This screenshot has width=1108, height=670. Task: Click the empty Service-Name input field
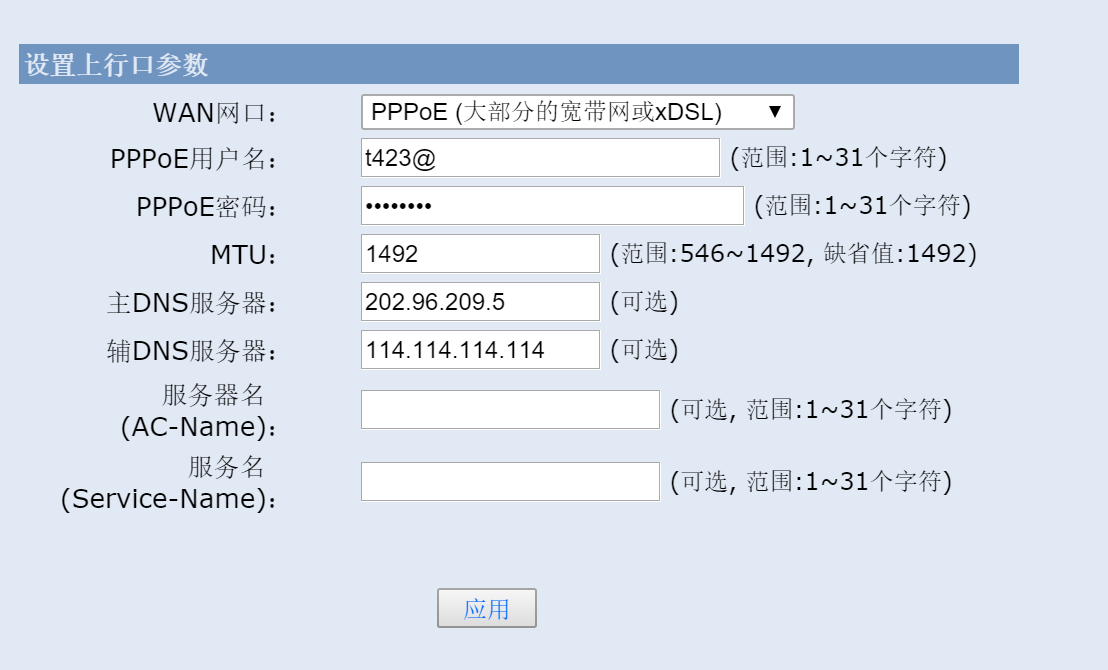click(x=509, y=482)
